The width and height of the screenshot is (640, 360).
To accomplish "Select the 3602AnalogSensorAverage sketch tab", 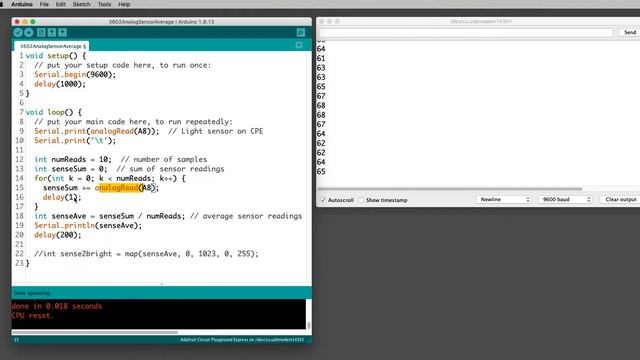I will point(52,46).
